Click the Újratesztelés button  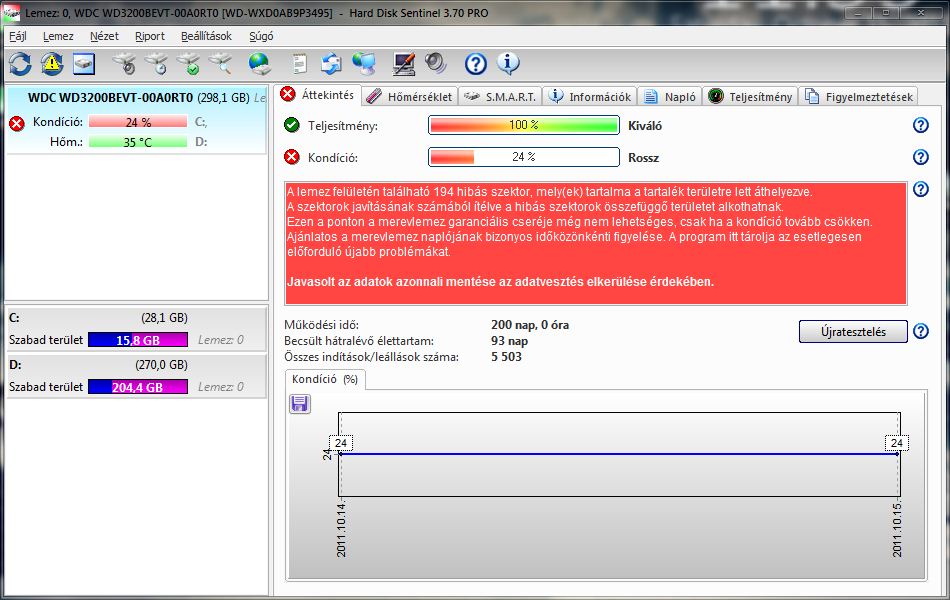point(853,332)
